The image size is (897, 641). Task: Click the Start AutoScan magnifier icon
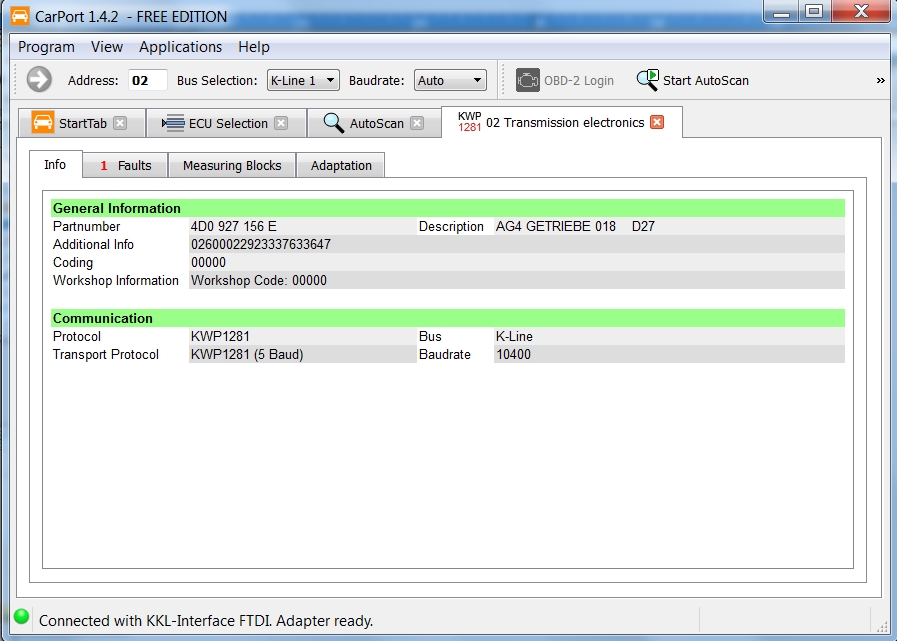click(648, 80)
